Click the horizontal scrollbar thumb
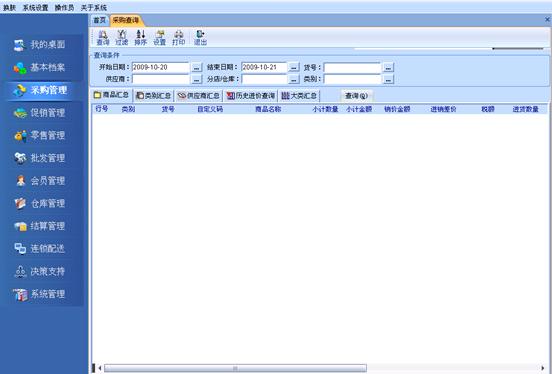Viewport: 552px width, 374px height. [235, 368]
